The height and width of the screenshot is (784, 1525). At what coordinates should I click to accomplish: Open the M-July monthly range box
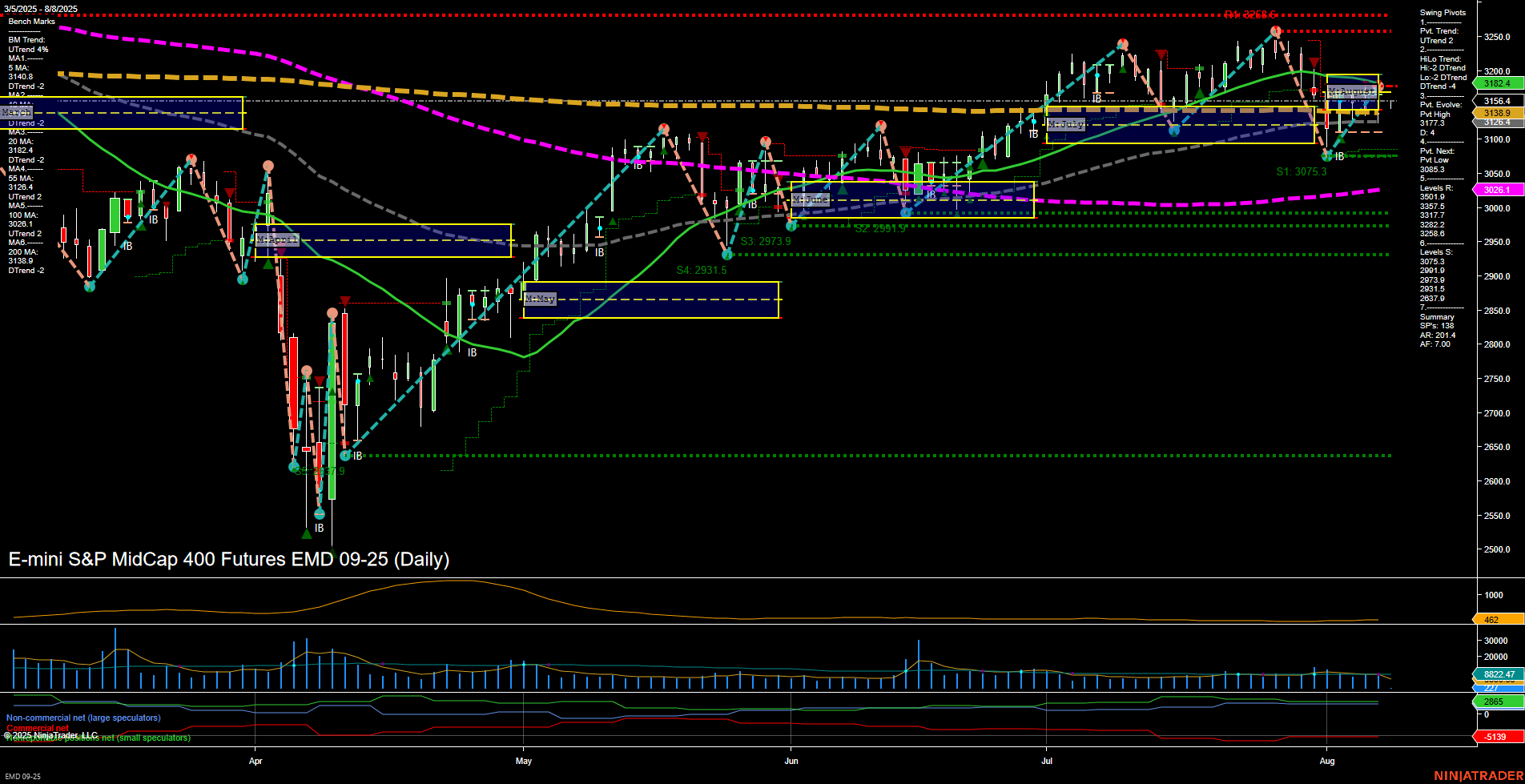pos(1068,124)
